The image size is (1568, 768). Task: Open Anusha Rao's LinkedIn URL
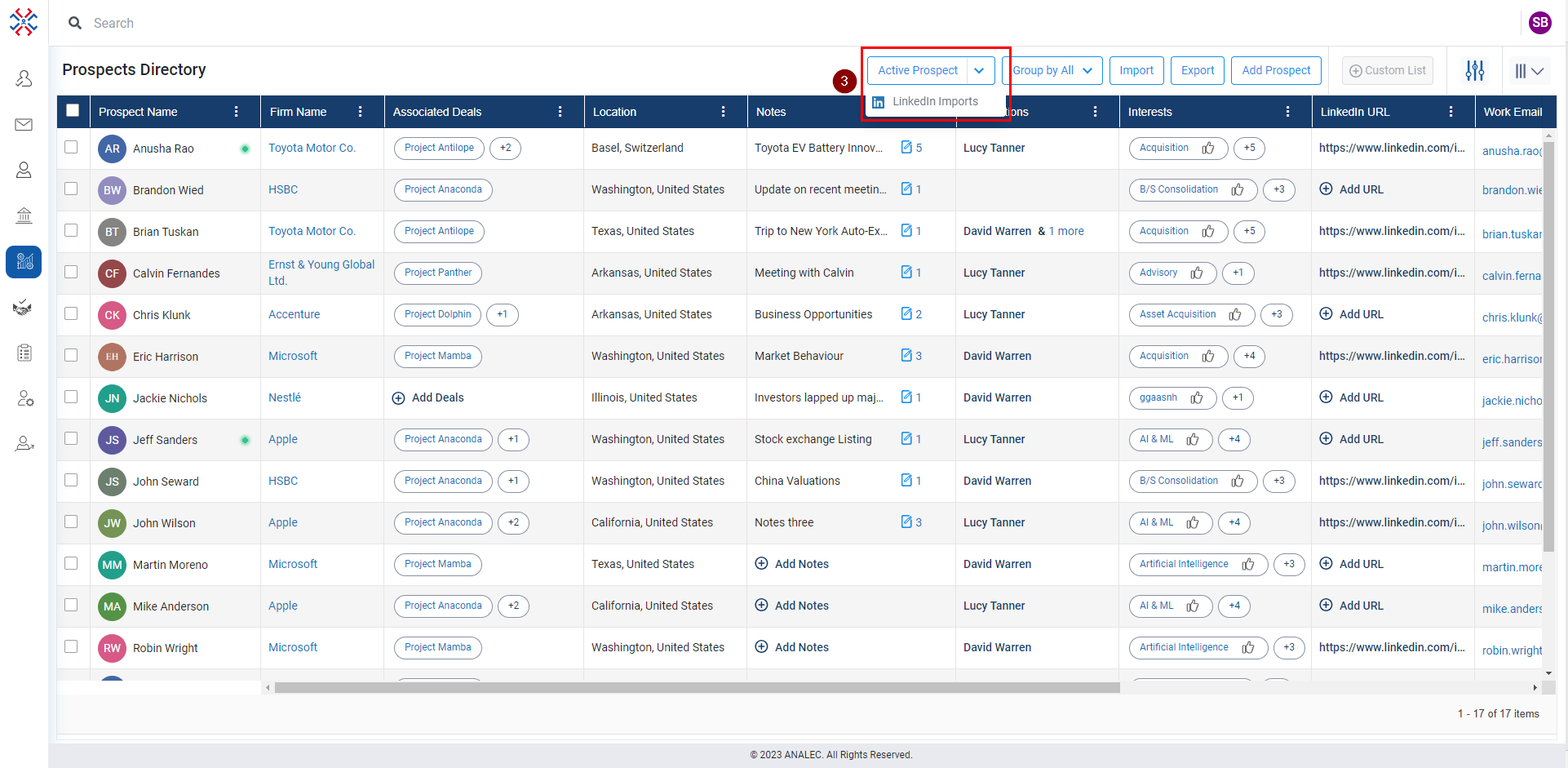click(1392, 148)
